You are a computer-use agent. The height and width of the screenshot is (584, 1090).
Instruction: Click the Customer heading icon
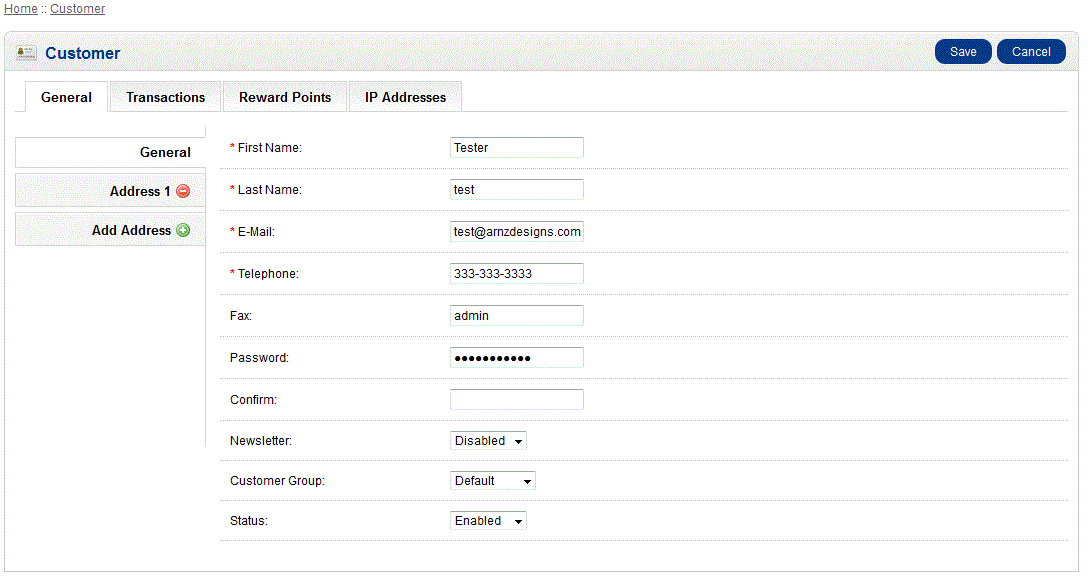pyautogui.click(x=27, y=53)
